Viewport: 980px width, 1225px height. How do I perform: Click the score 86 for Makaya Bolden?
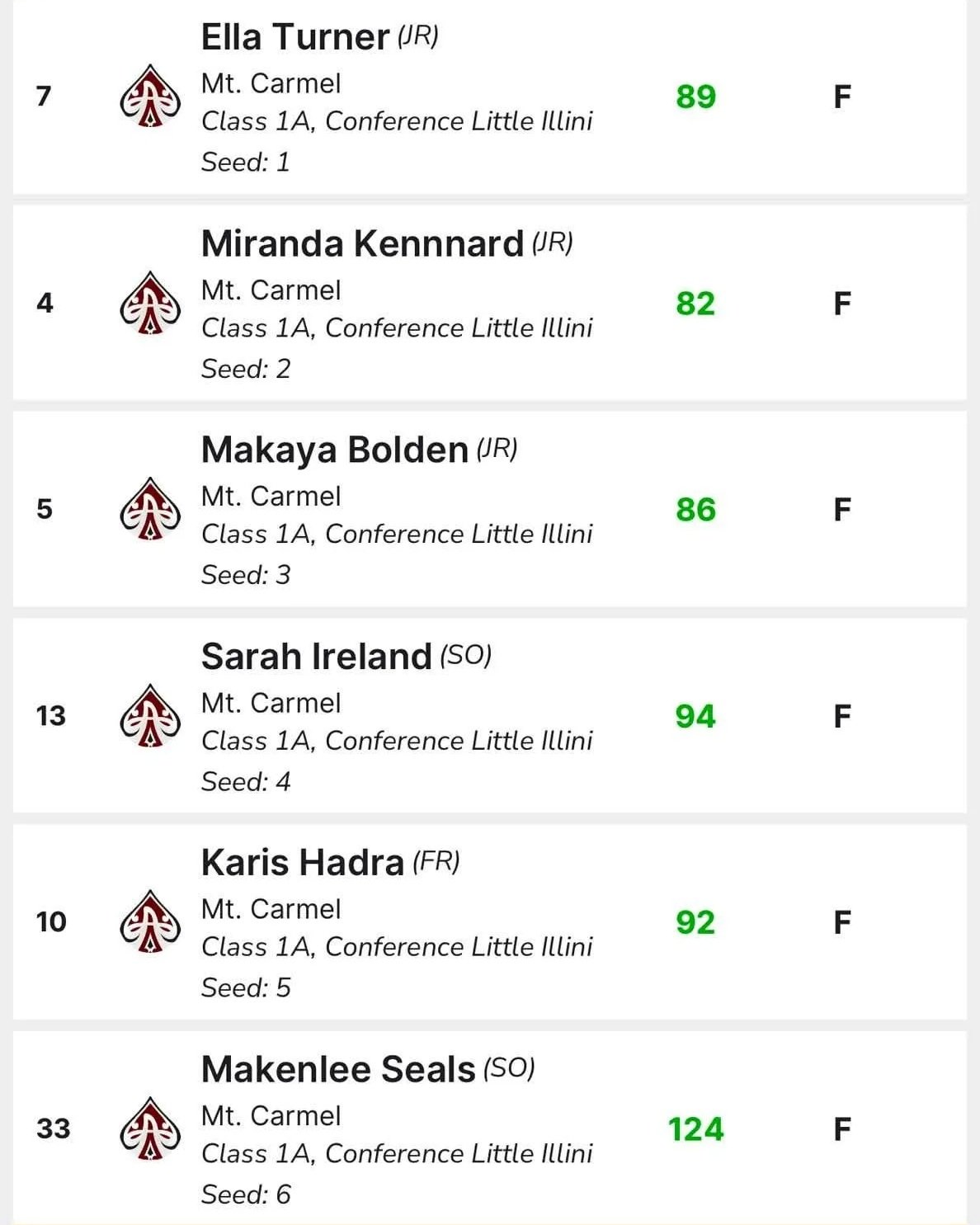[x=695, y=510]
